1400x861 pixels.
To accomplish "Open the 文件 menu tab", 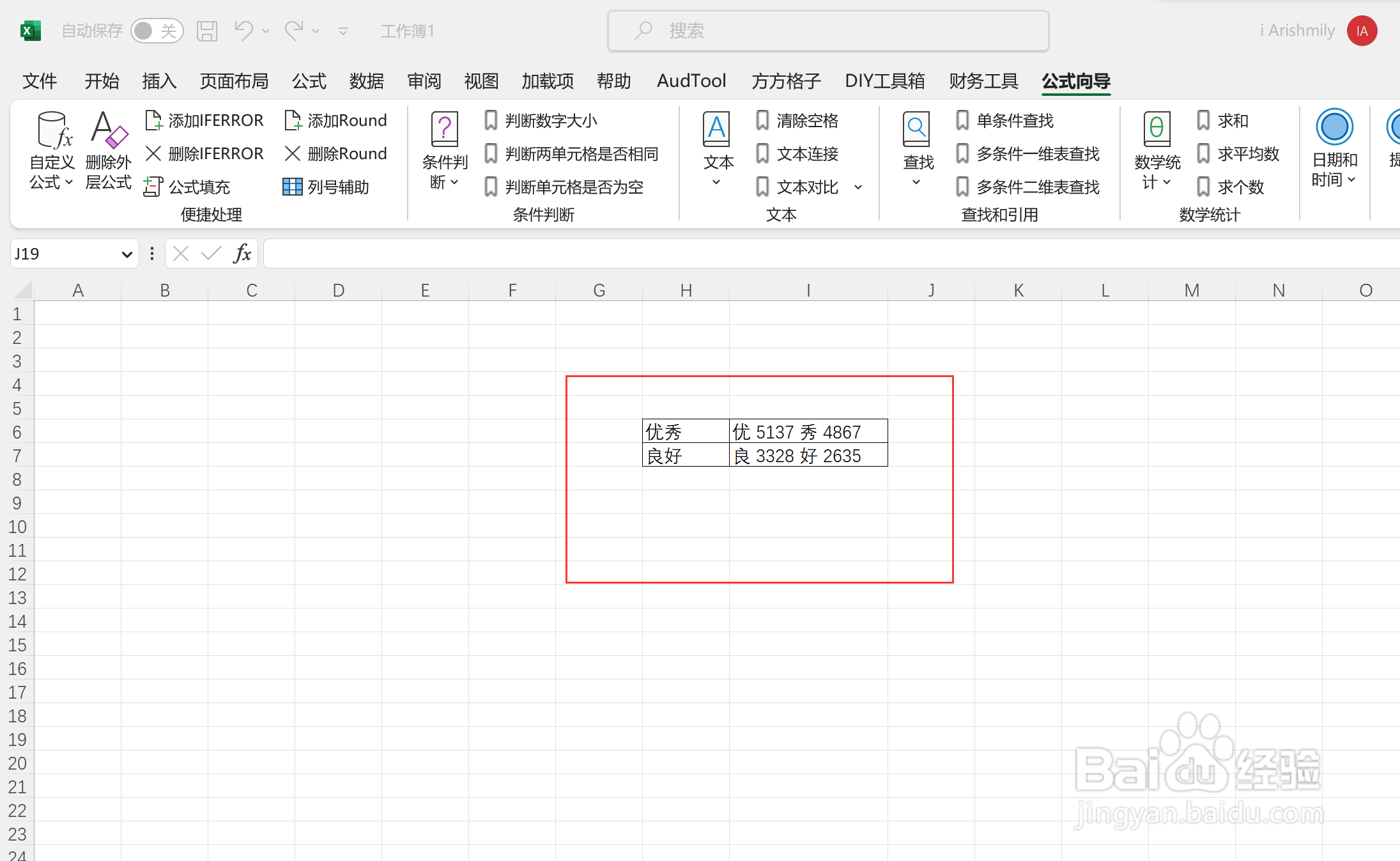I will coord(40,81).
